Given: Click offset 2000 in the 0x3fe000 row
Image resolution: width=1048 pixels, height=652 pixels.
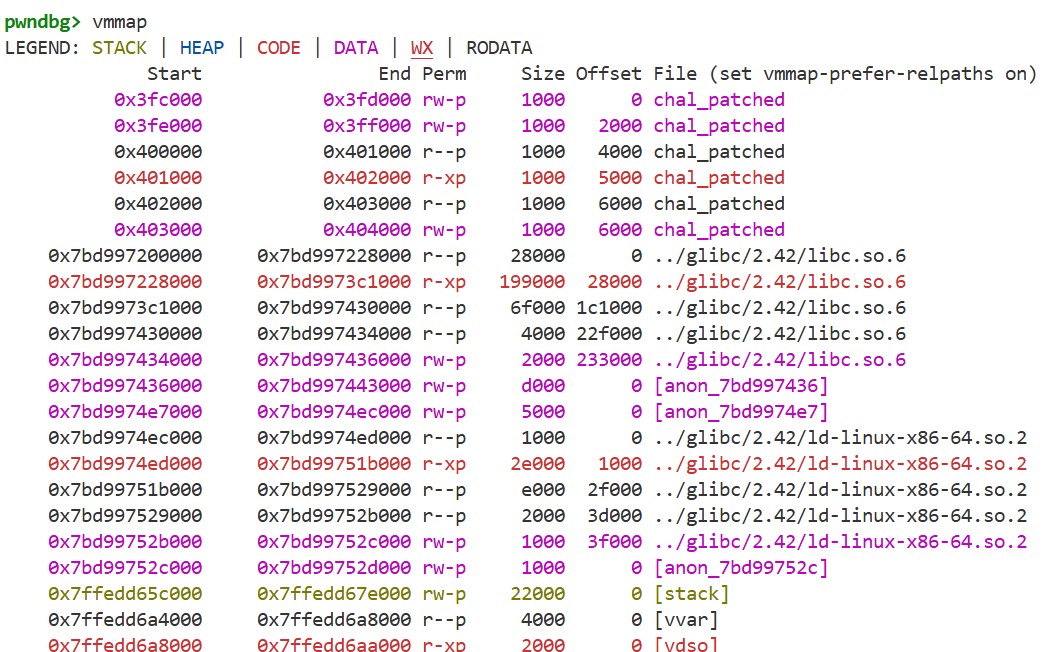Looking at the screenshot, I should (x=620, y=126).
